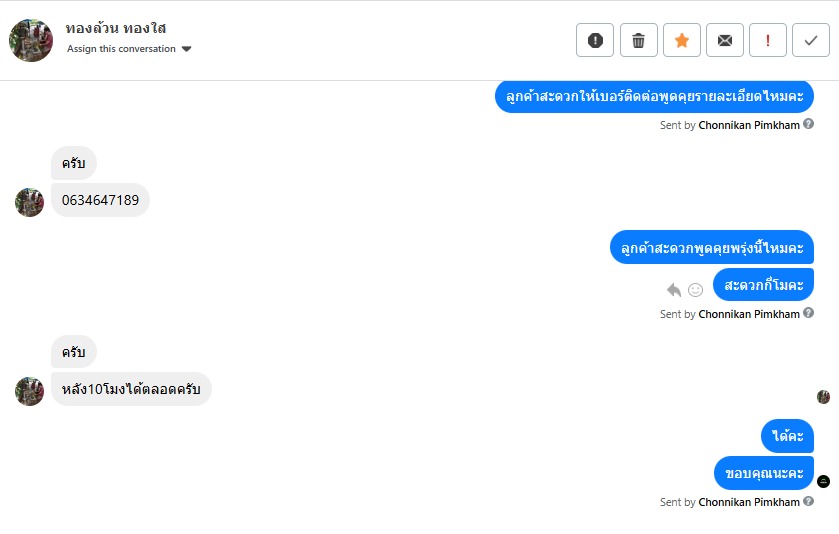The width and height of the screenshot is (839, 534).
Task: Click the small seen-receipt avatar on the right
Action: tap(823, 397)
